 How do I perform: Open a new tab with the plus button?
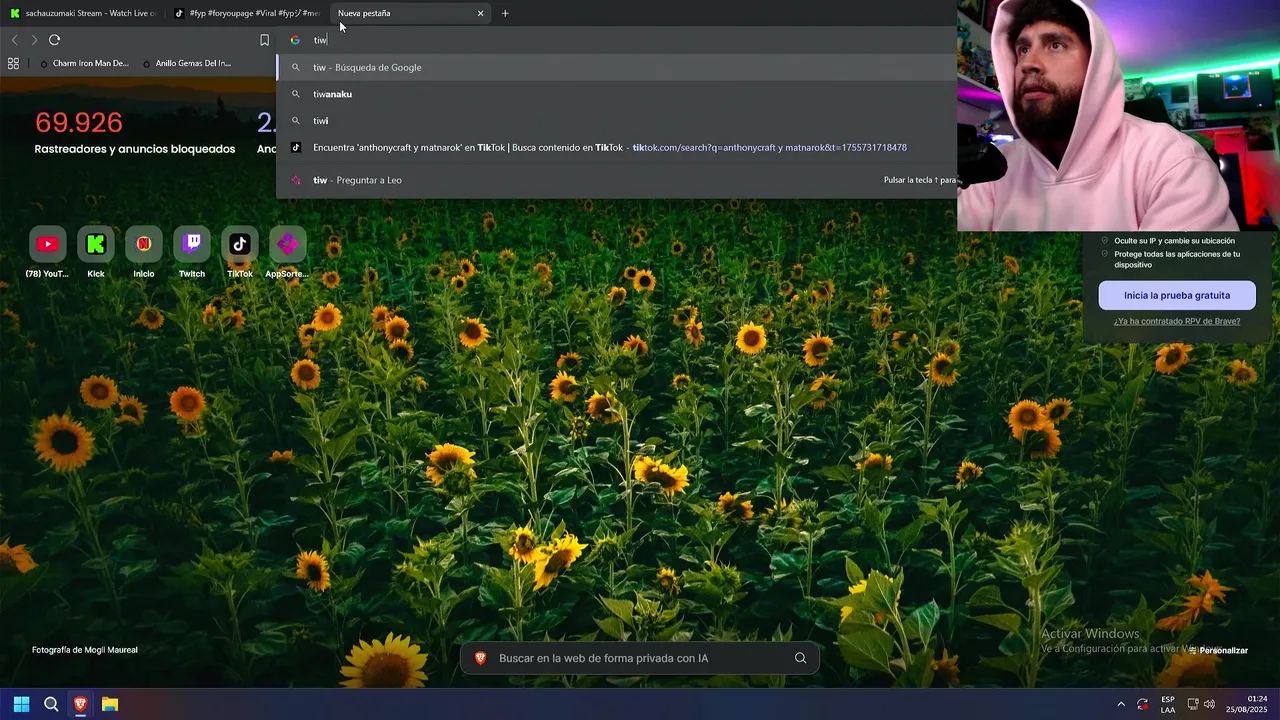coord(505,13)
